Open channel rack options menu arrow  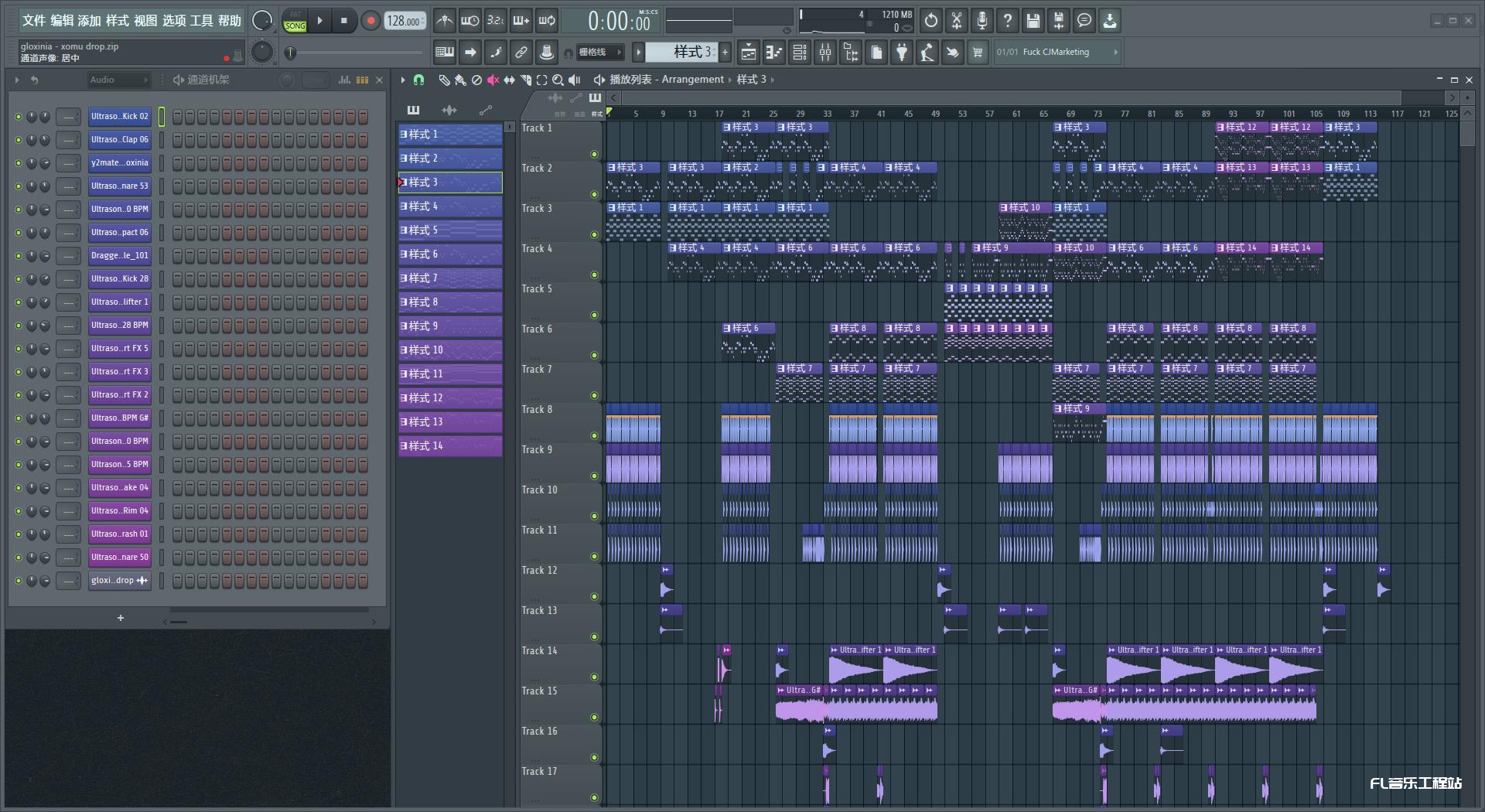point(17,80)
